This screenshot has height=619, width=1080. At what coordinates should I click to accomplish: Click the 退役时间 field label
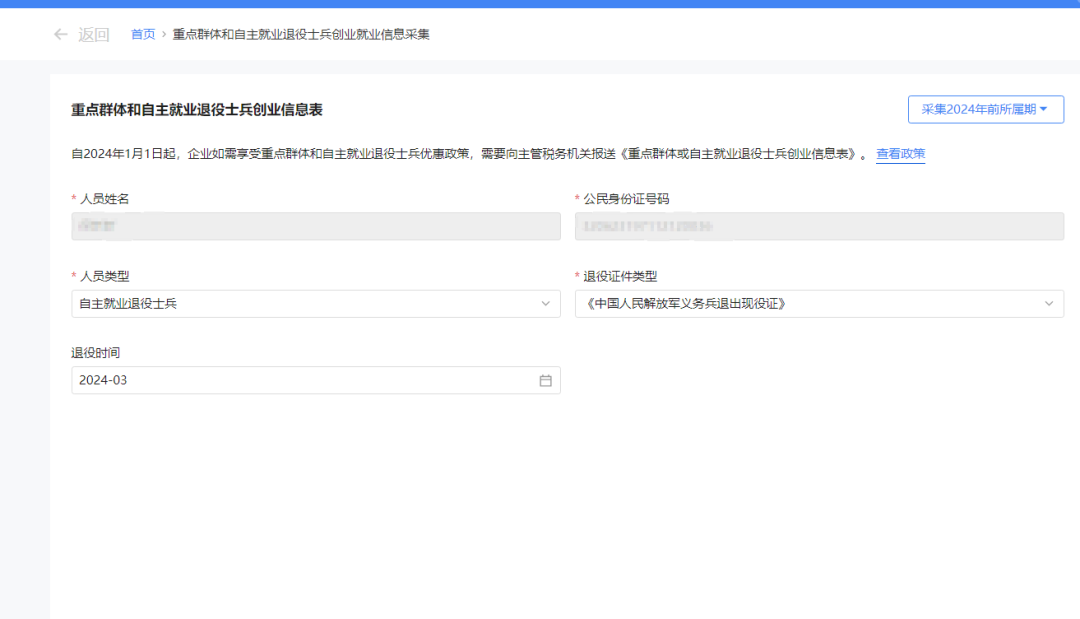click(96, 353)
